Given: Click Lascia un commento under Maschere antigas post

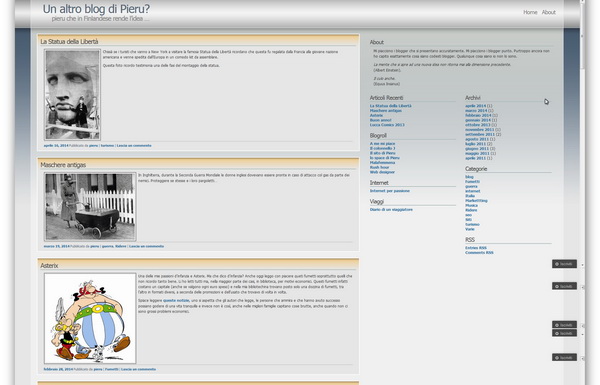Looking at the screenshot, I should pos(147,246).
